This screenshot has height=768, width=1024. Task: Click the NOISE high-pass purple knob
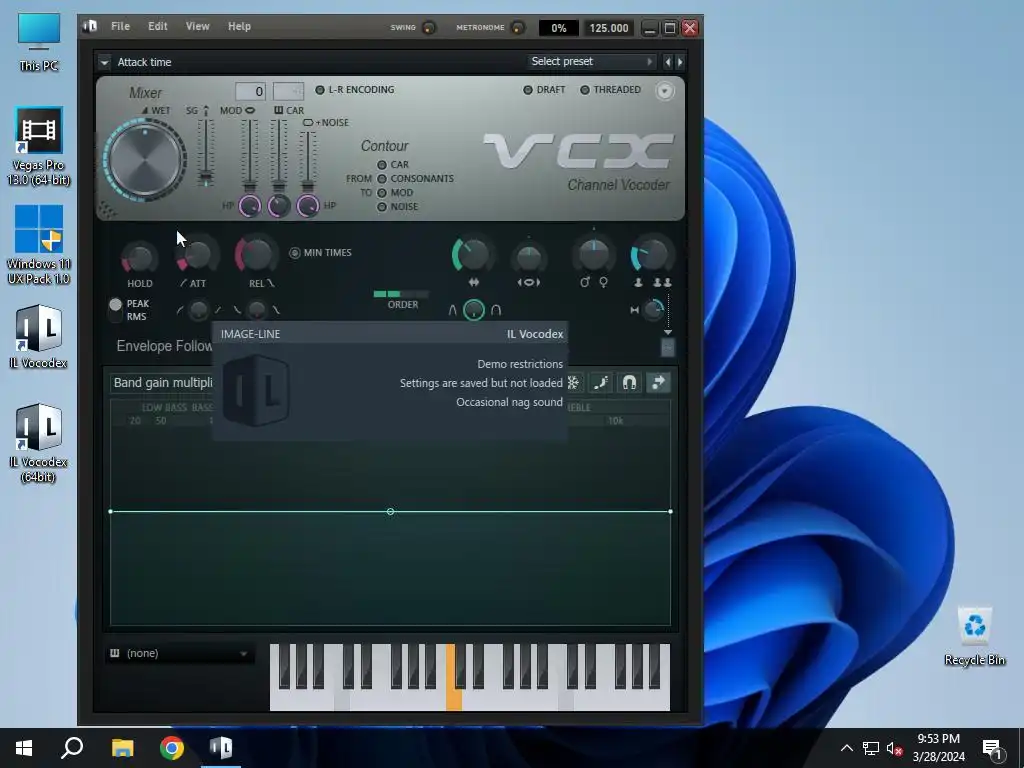click(308, 206)
